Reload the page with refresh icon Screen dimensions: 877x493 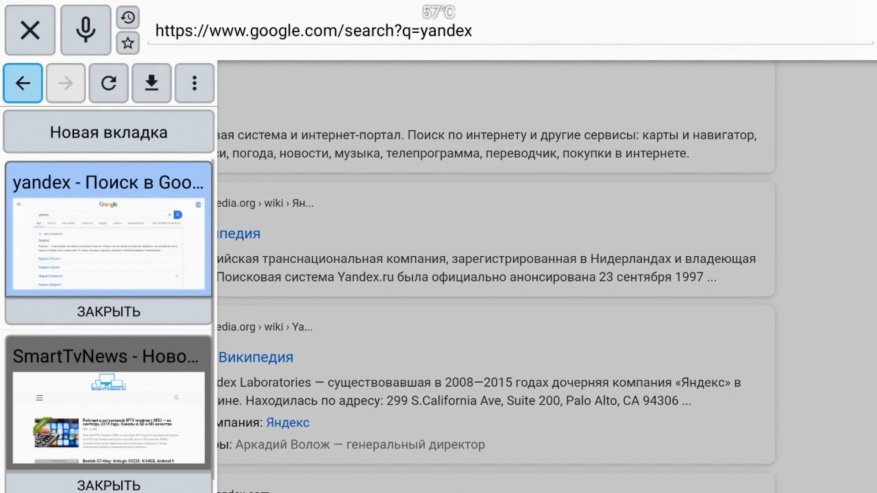pos(109,83)
